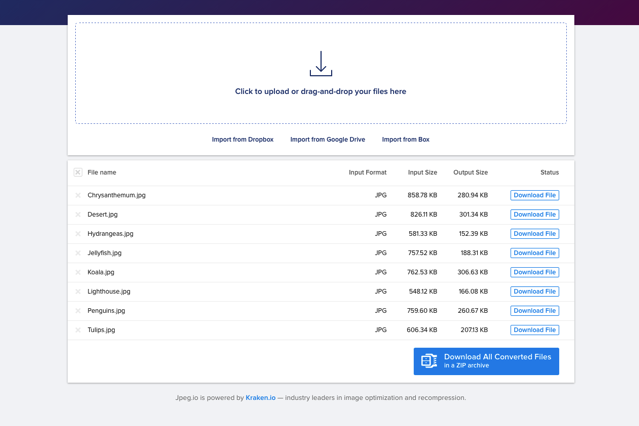Remove Desert.jpg using its X icon

pos(78,214)
